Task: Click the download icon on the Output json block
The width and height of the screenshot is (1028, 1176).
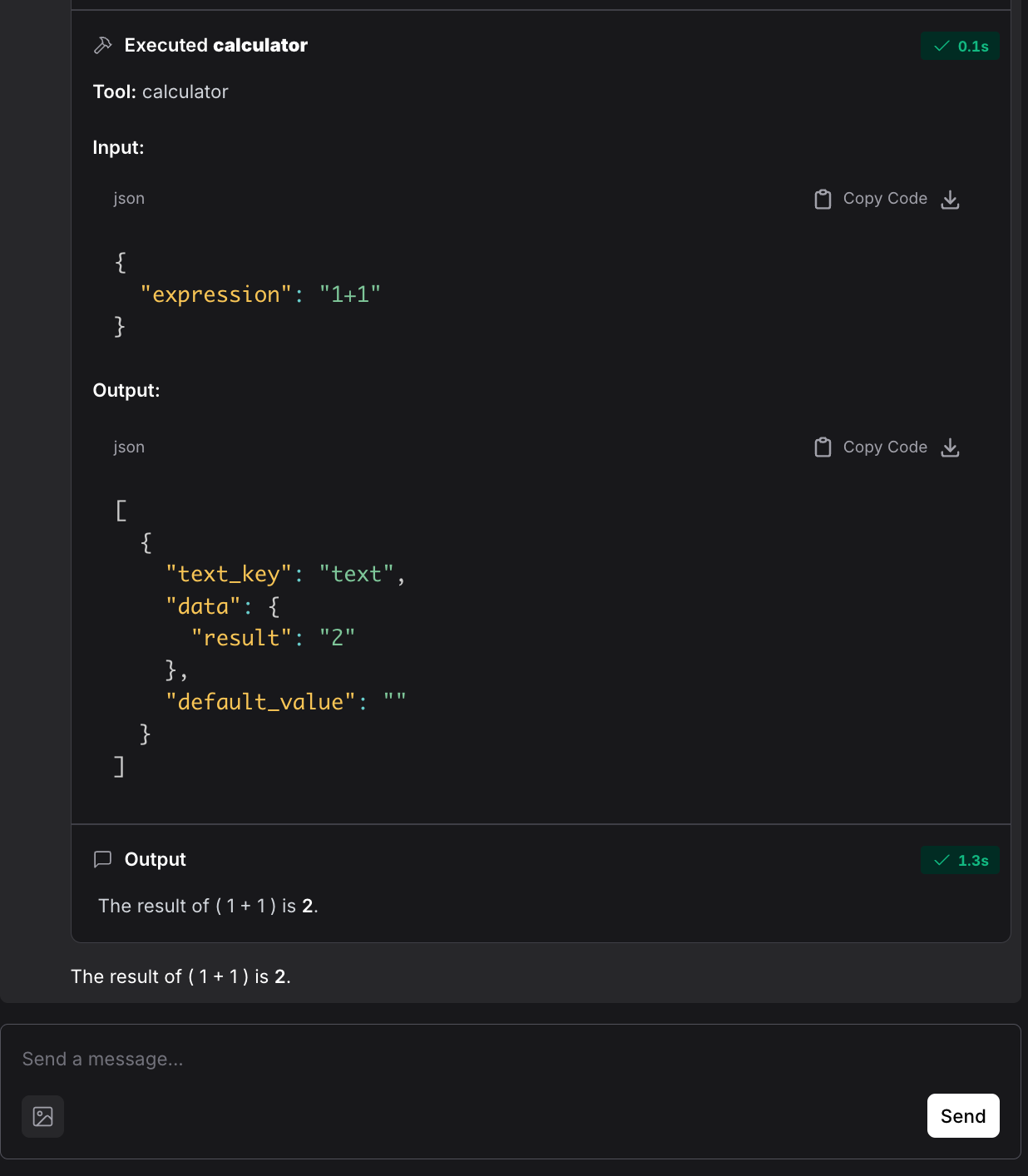Action: (950, 447)
